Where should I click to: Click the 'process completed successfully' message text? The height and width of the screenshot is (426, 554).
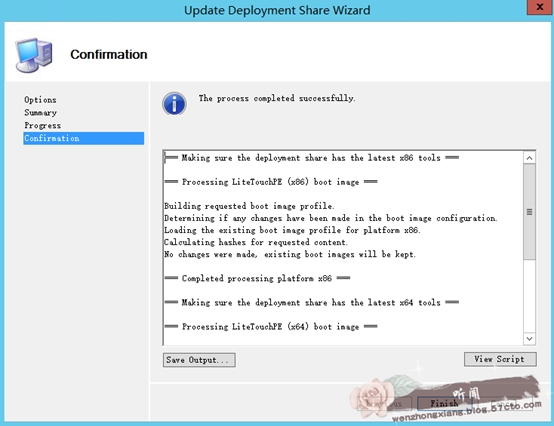point(277,98)
